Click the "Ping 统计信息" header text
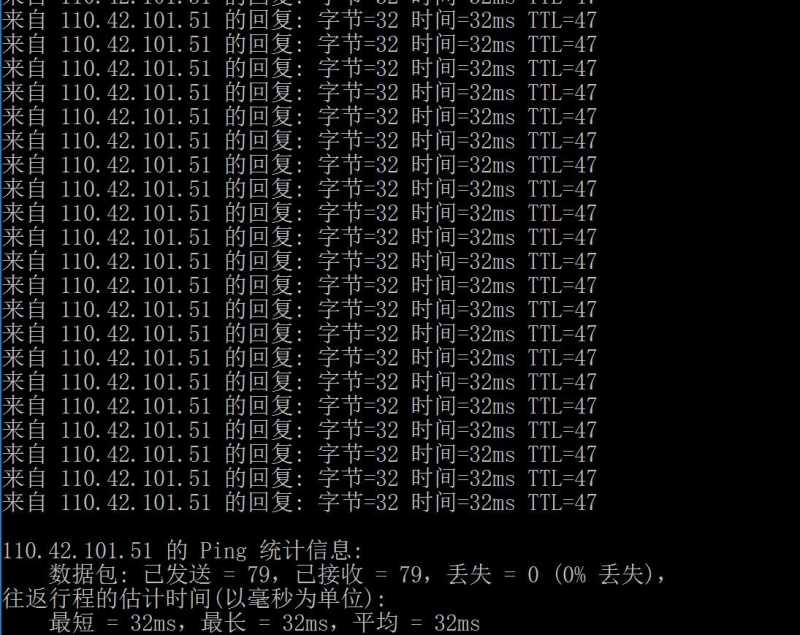This screenshot has width=800, height=635. 281,551
